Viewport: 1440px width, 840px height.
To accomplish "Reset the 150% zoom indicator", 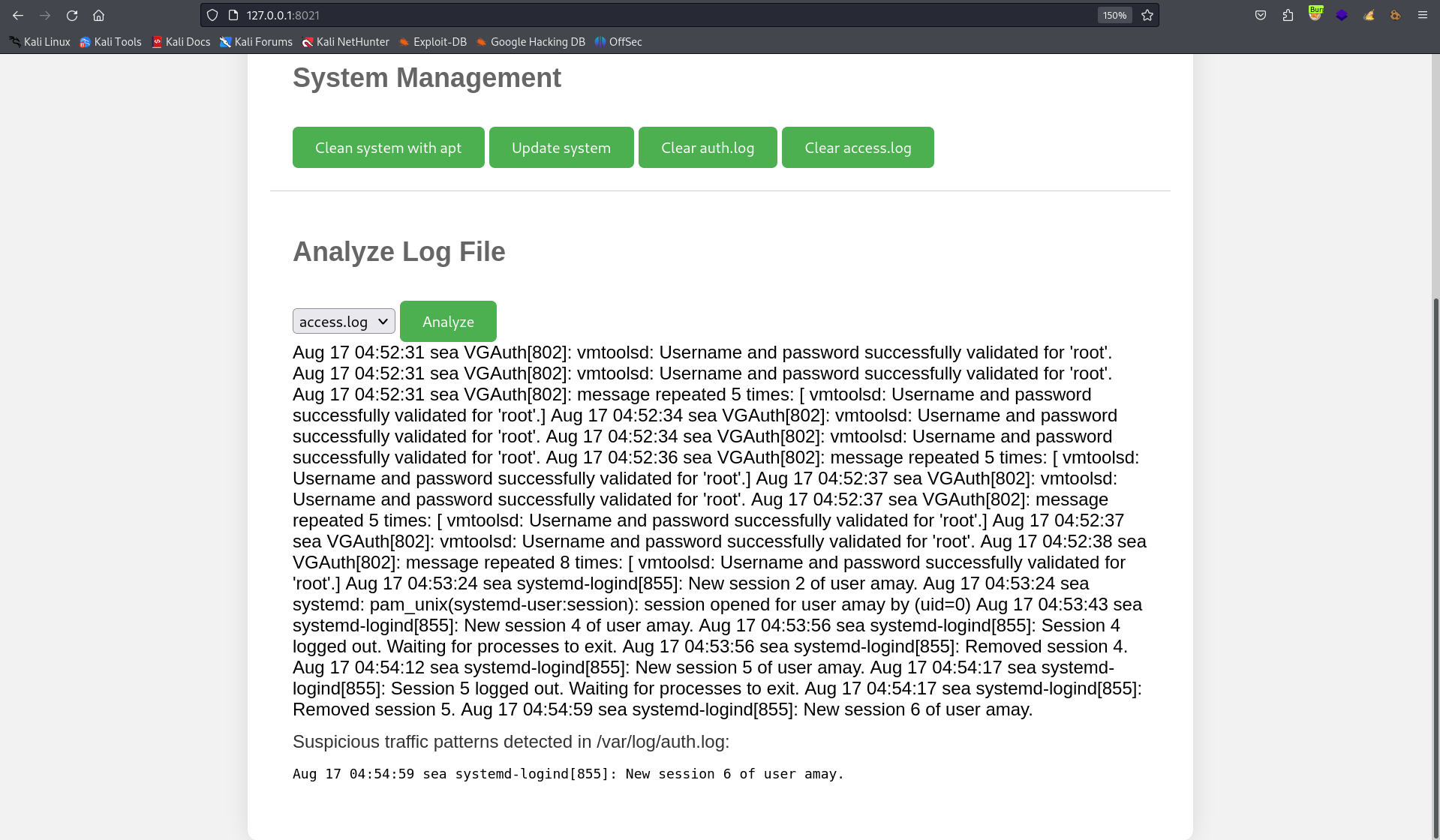I will click(1114, 15).
